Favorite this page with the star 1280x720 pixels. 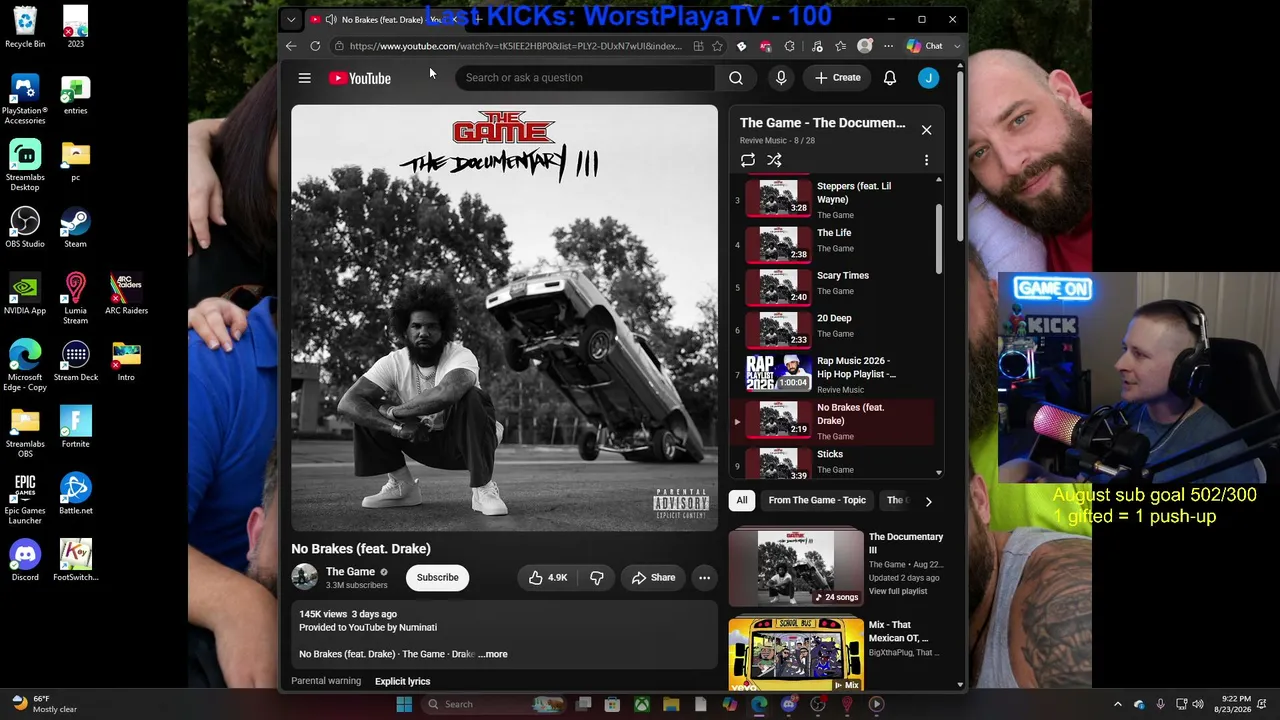point(717,46)
